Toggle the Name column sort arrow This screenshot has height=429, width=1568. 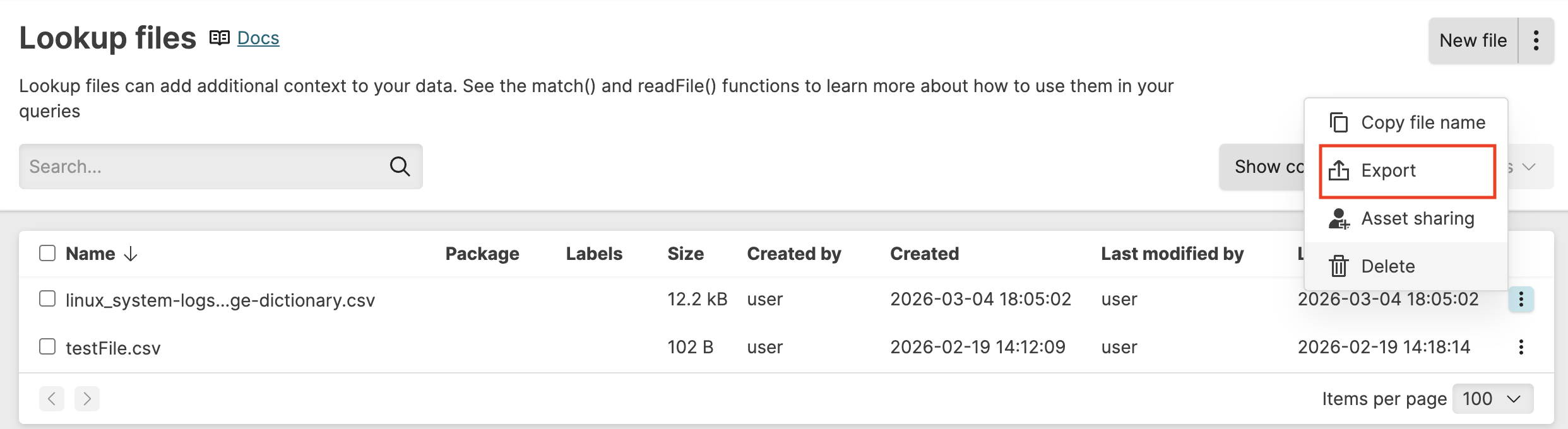(x=129, y=254)
